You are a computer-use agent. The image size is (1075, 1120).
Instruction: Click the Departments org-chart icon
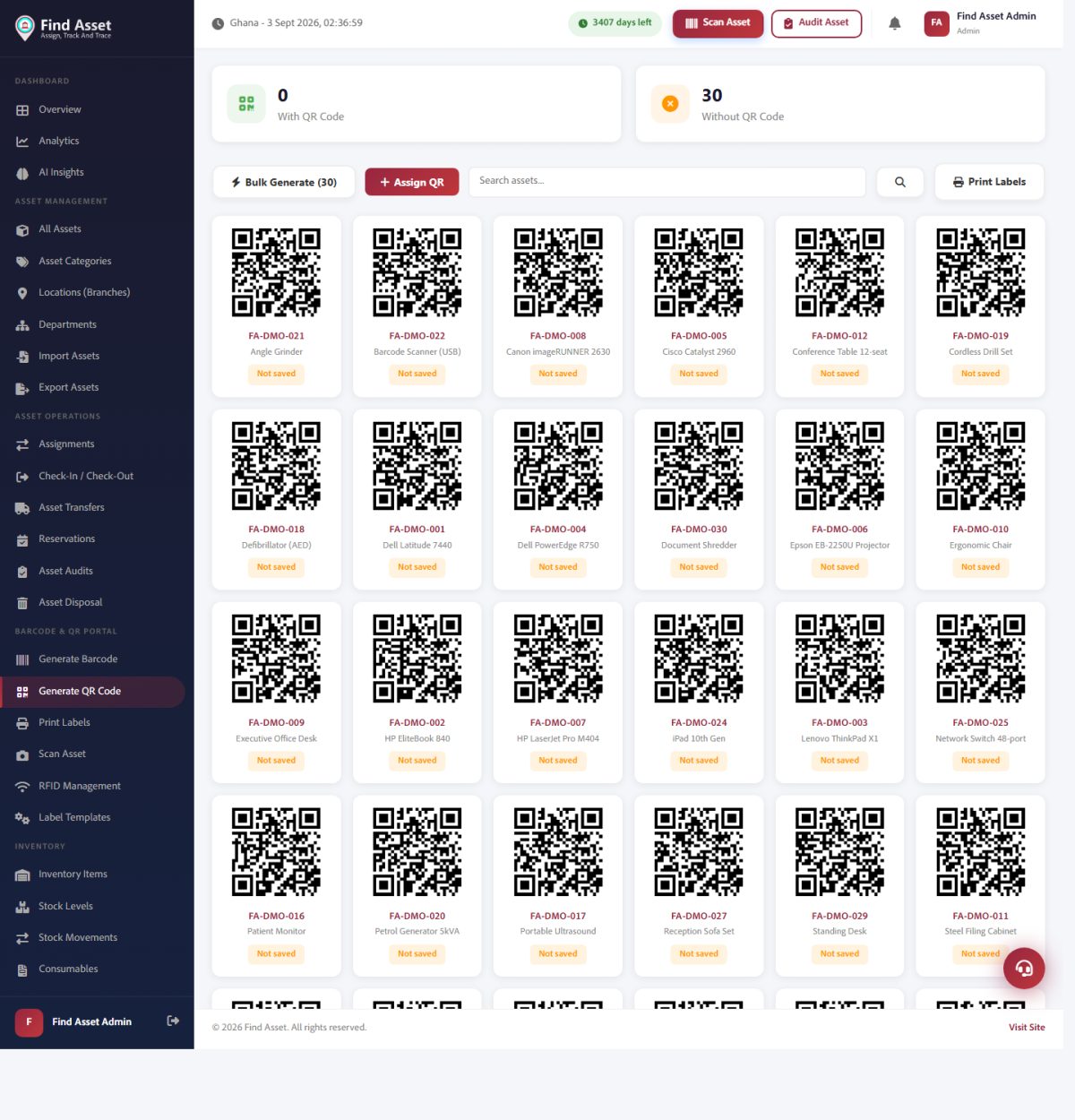(x=22, y=325)
